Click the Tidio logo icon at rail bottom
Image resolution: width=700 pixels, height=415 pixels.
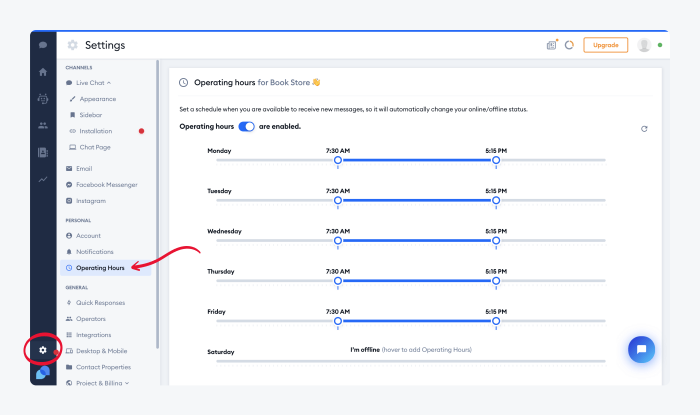(x=43, y=372)
